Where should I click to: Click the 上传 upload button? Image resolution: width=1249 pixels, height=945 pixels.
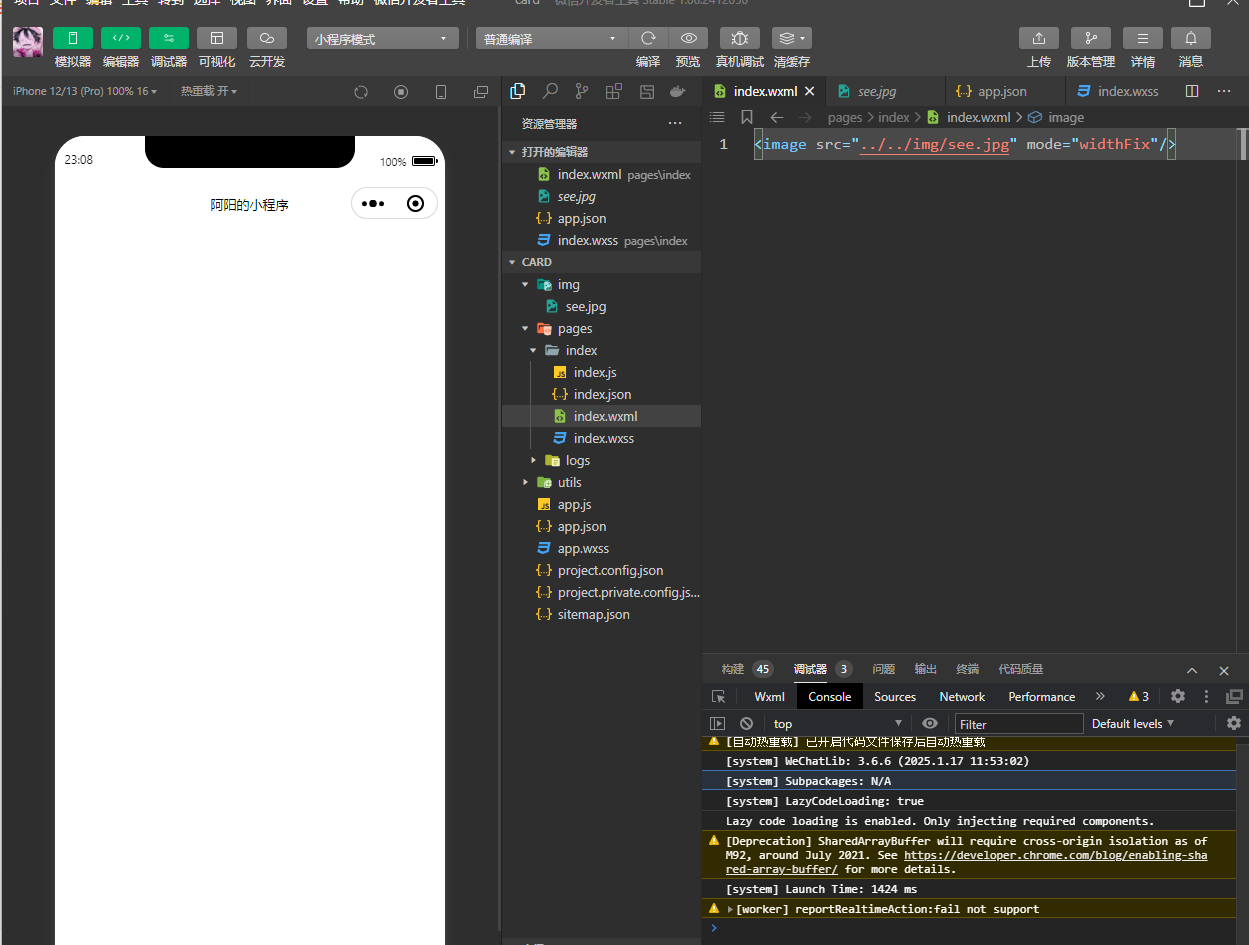tap(1039, 38)
